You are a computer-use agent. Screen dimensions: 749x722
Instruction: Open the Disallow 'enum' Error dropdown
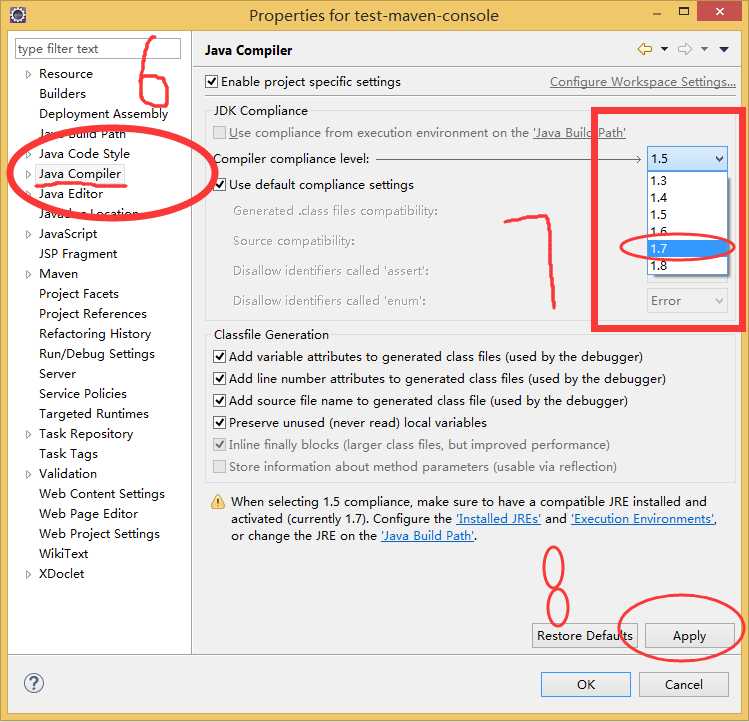click(687, 301)
